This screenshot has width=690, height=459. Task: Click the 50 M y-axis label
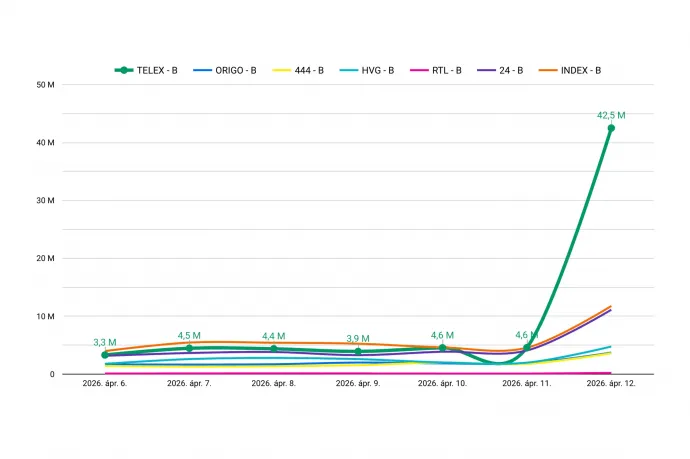tap(44, 85)
